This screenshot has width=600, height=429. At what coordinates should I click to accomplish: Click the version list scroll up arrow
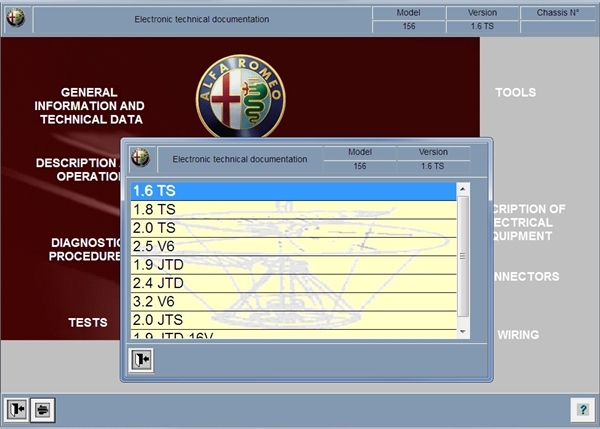[463, 189]
